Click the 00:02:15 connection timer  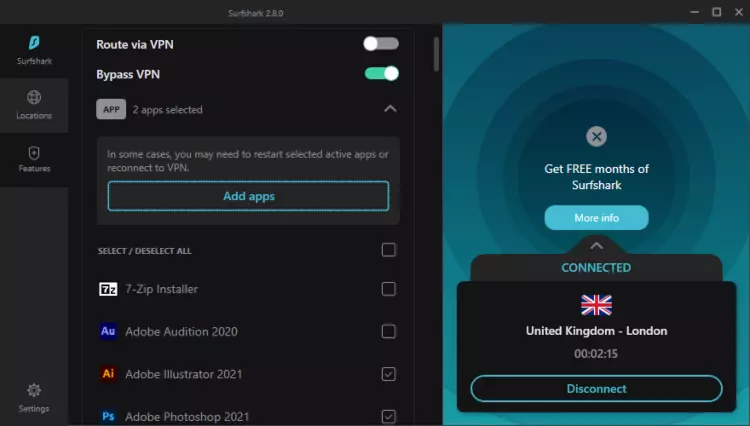[x=596, y=354]
